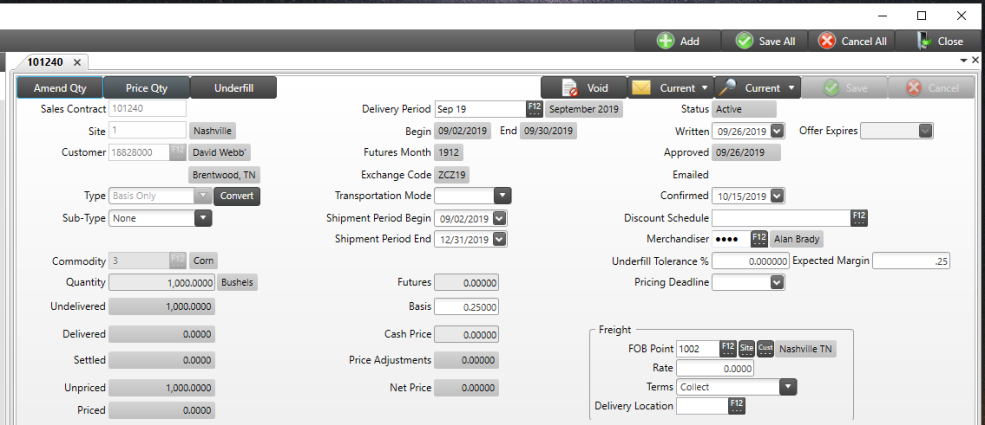Click the Cust button beside FOB Point
This screenshot has width=985, height=425.
pyautogui.click(x=765, y=349)
